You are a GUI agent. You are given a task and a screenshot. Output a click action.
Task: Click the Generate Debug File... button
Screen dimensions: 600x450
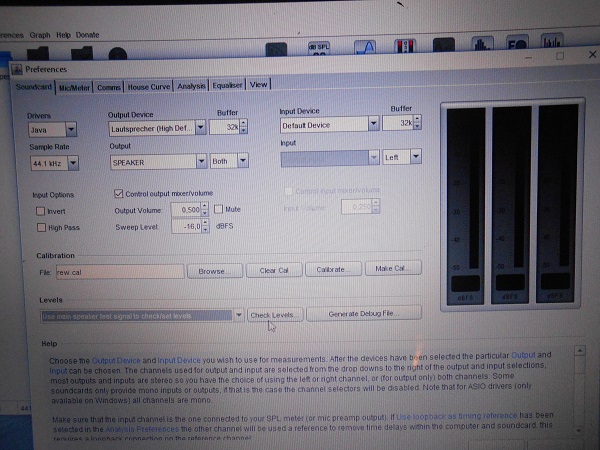point(364,313)
